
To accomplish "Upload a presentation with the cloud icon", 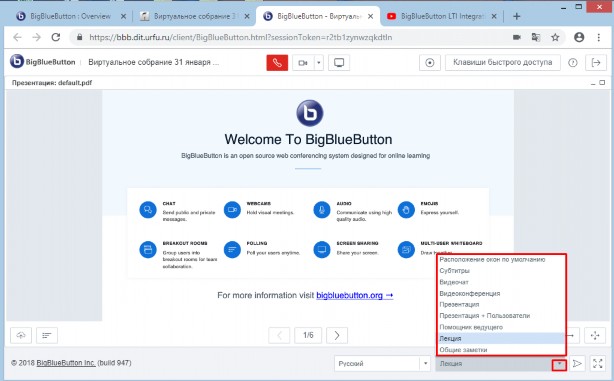I will 21,335.
